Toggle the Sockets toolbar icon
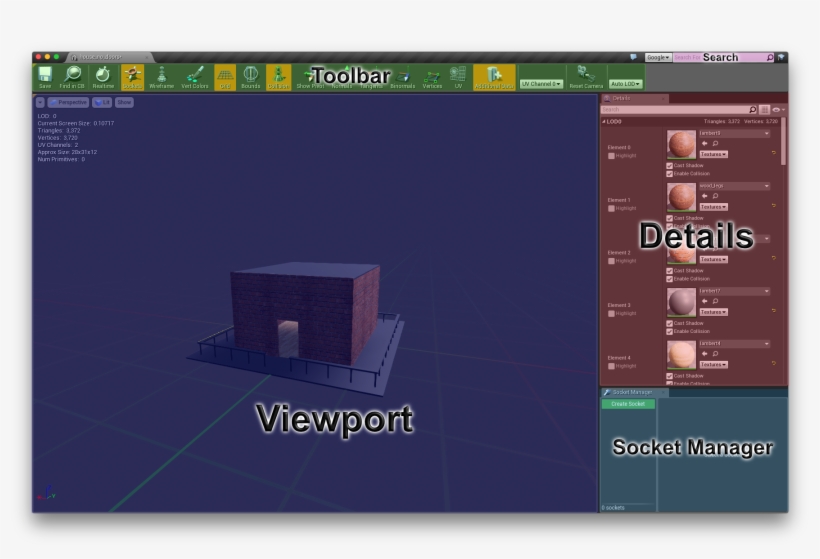The height and width of the screenshot is (559, 820). pos(132,77)
